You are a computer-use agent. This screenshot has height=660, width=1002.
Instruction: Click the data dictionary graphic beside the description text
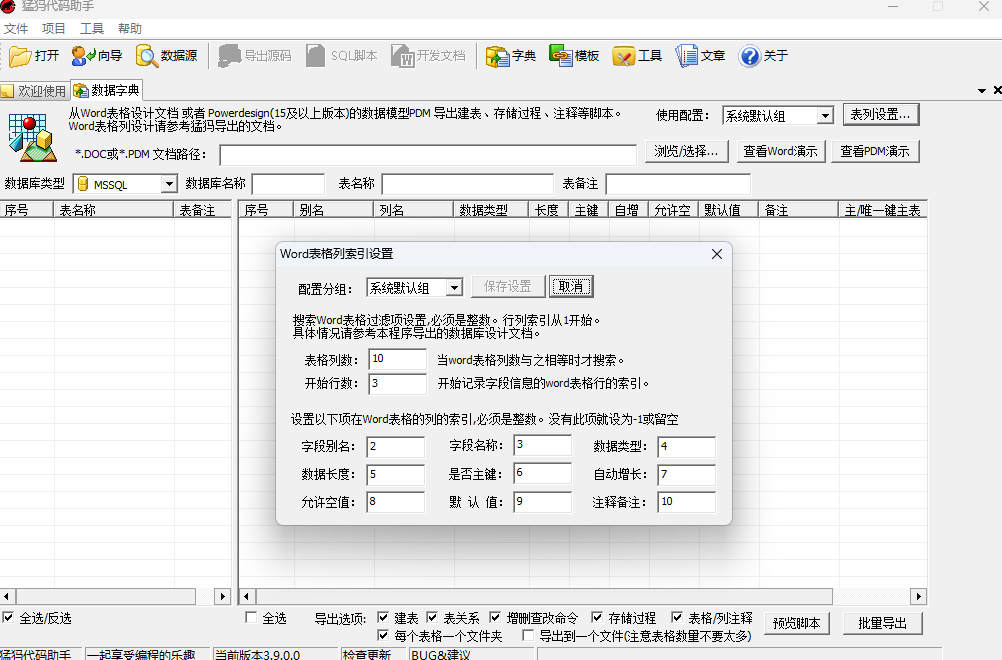point(33,137)
